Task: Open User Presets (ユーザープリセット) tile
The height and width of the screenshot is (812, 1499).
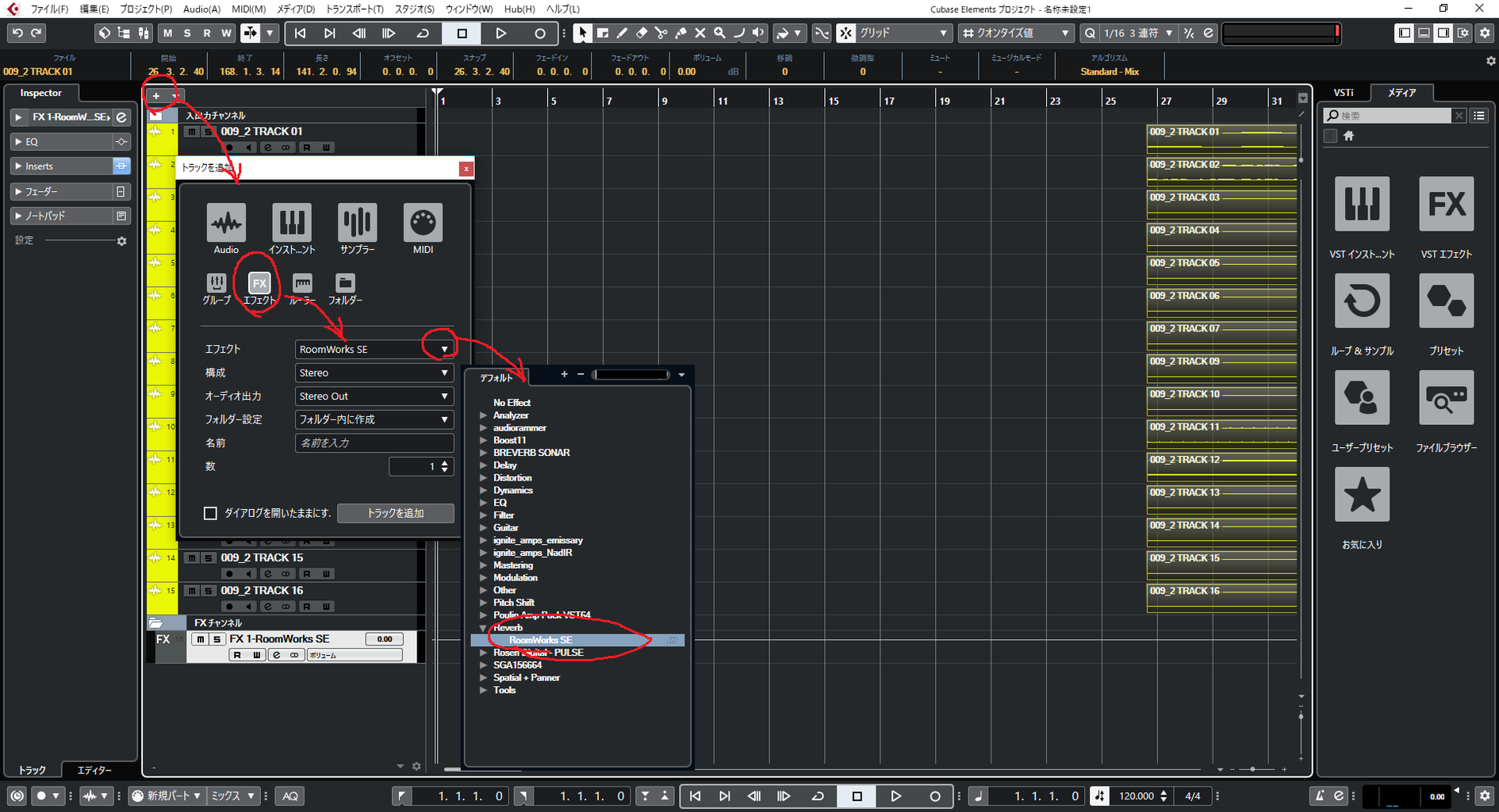Action: [x=1362, y=397]
